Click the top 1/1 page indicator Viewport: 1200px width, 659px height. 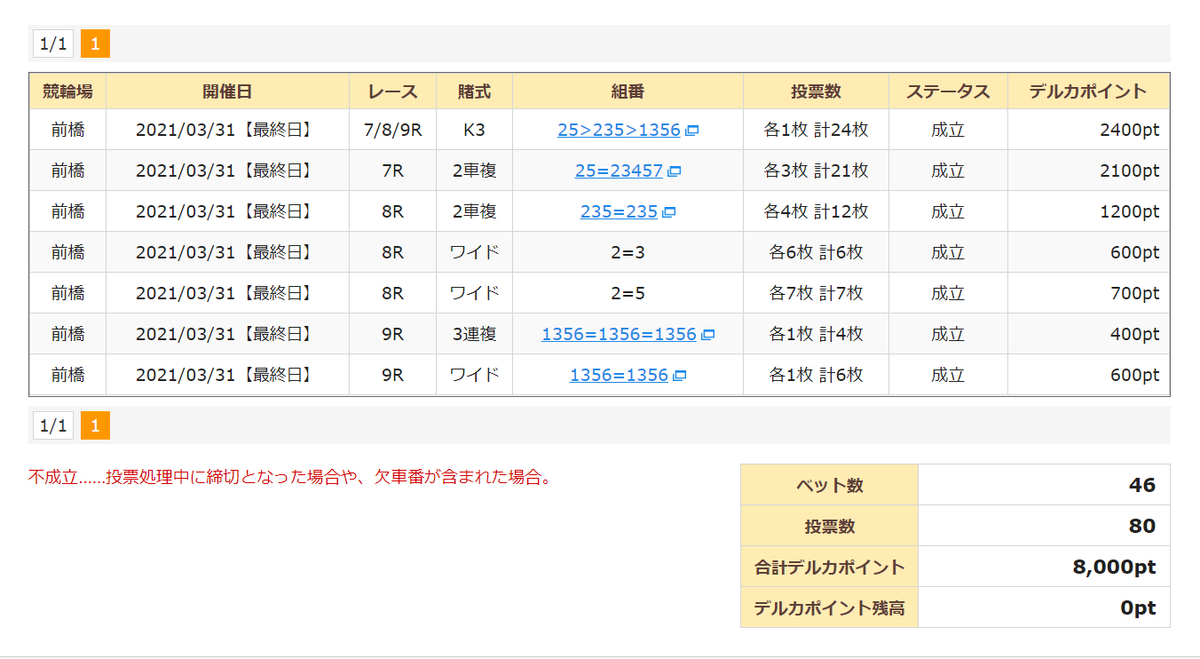pos(53,44)
